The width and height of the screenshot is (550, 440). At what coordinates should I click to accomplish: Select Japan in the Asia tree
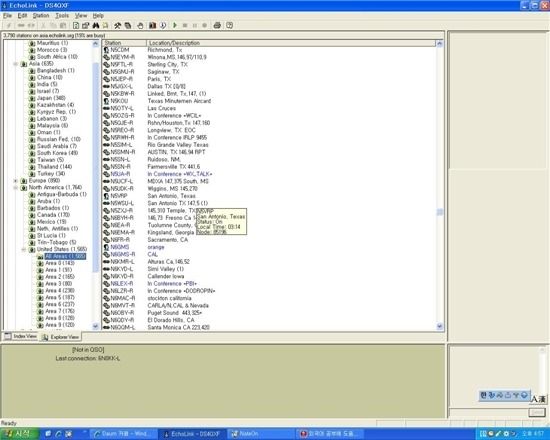coord(51,98)
